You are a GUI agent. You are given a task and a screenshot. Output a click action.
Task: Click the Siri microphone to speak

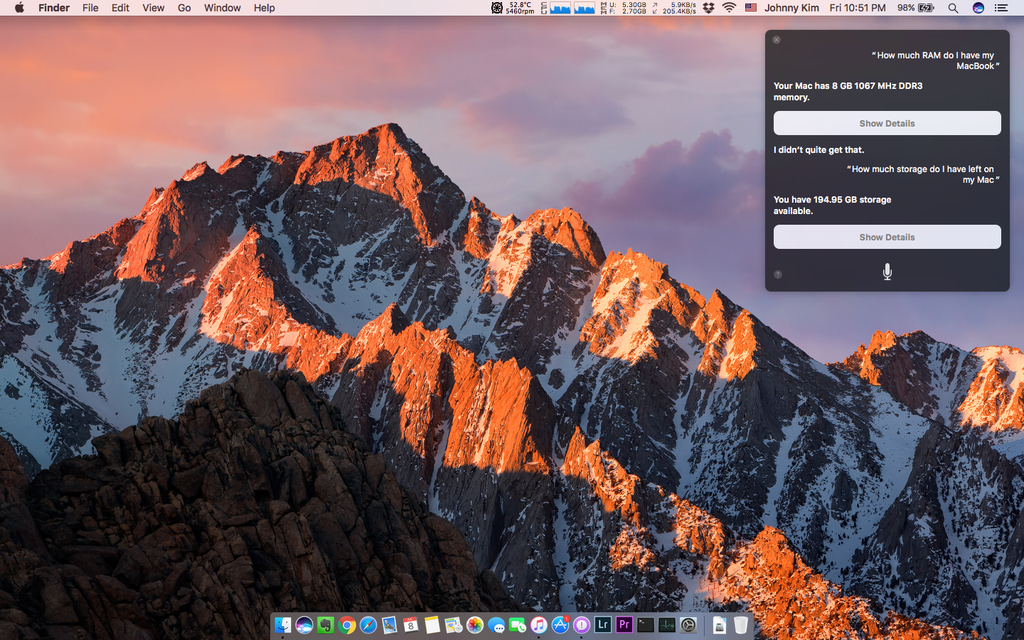887,272
